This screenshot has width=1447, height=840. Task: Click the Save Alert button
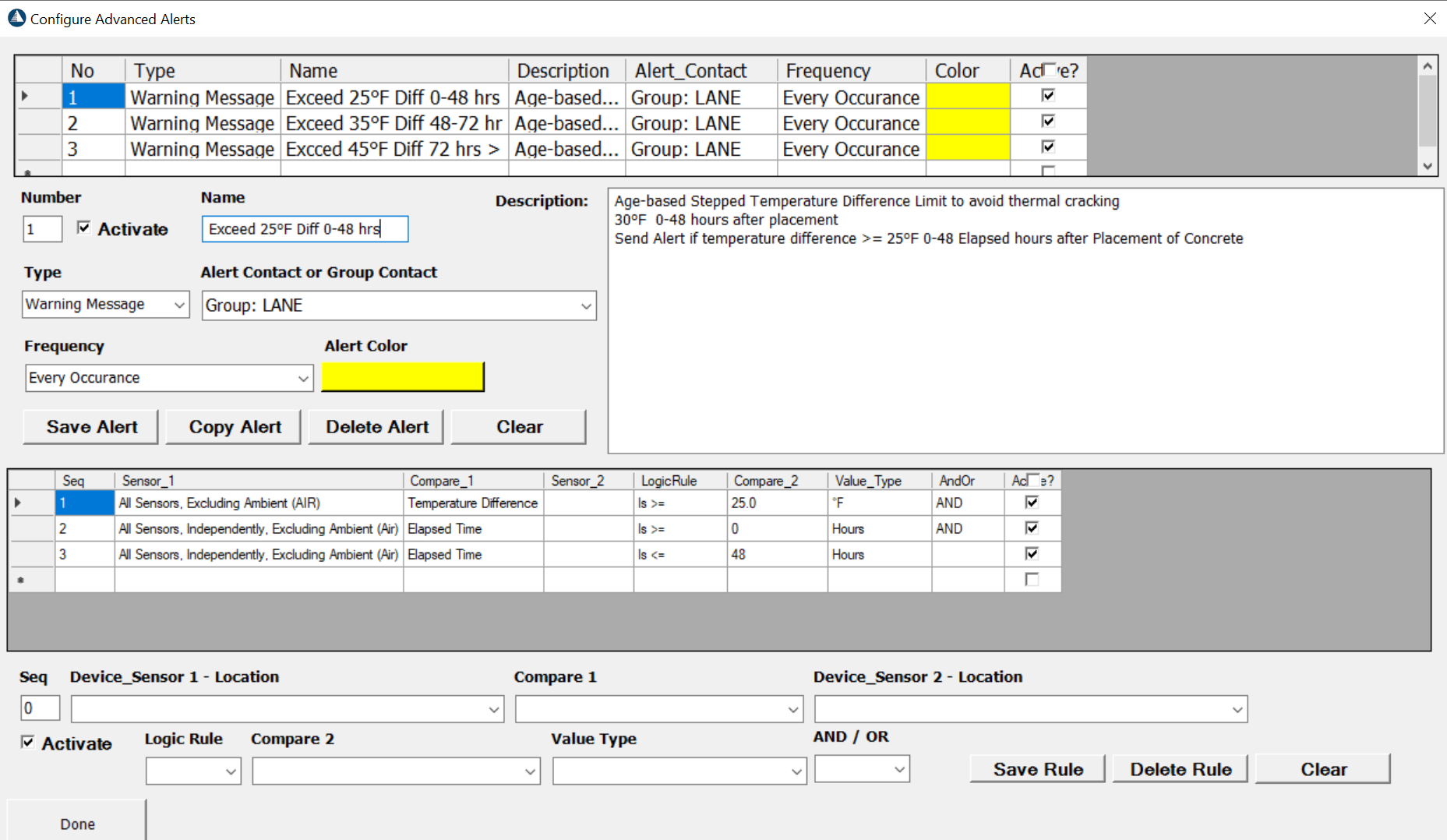(x=91, y=427)
